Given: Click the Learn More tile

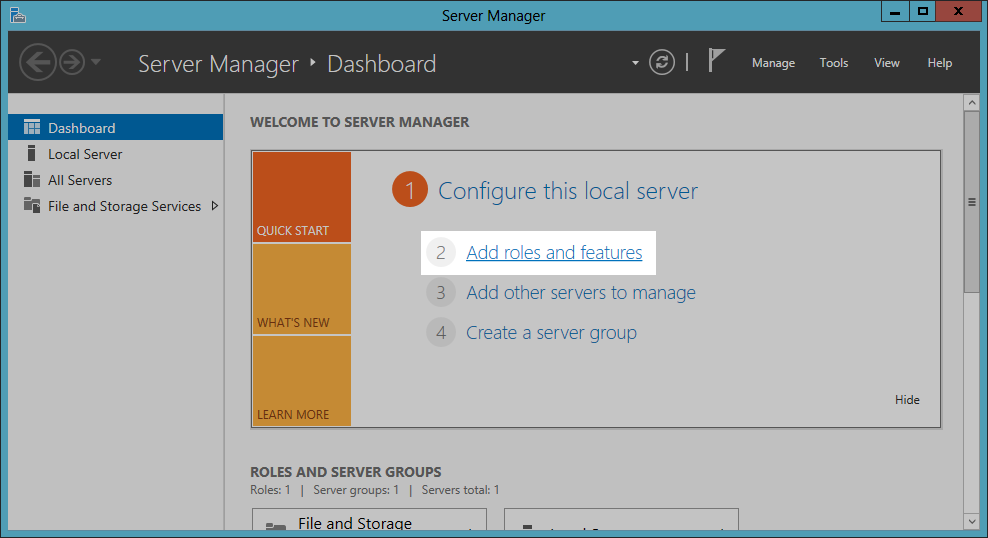Looking at the screenshot, I should (302, 381).
